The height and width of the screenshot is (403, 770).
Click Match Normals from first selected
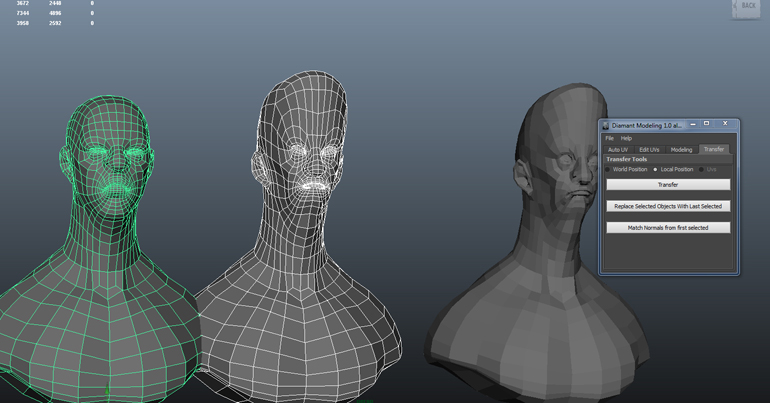click(x=667, y=228)
